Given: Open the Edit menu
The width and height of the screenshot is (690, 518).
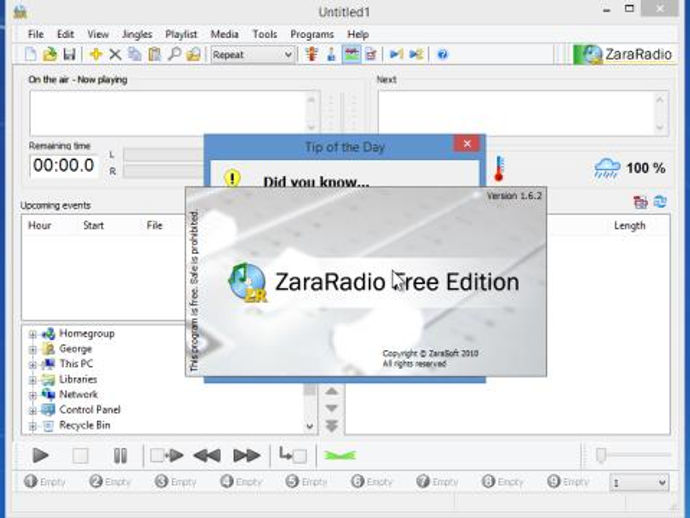Looking at the screenshot, I should 65,34.
